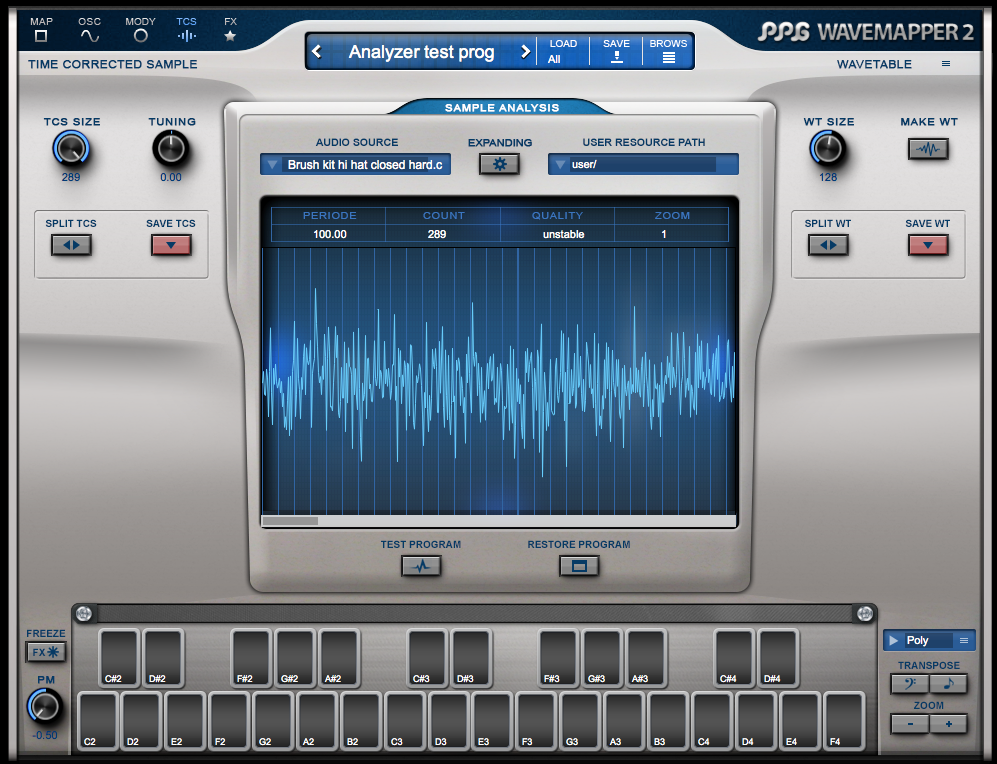Click the left keyboard strip screw
Screen dimensions: 997x764
click(84, 613)
